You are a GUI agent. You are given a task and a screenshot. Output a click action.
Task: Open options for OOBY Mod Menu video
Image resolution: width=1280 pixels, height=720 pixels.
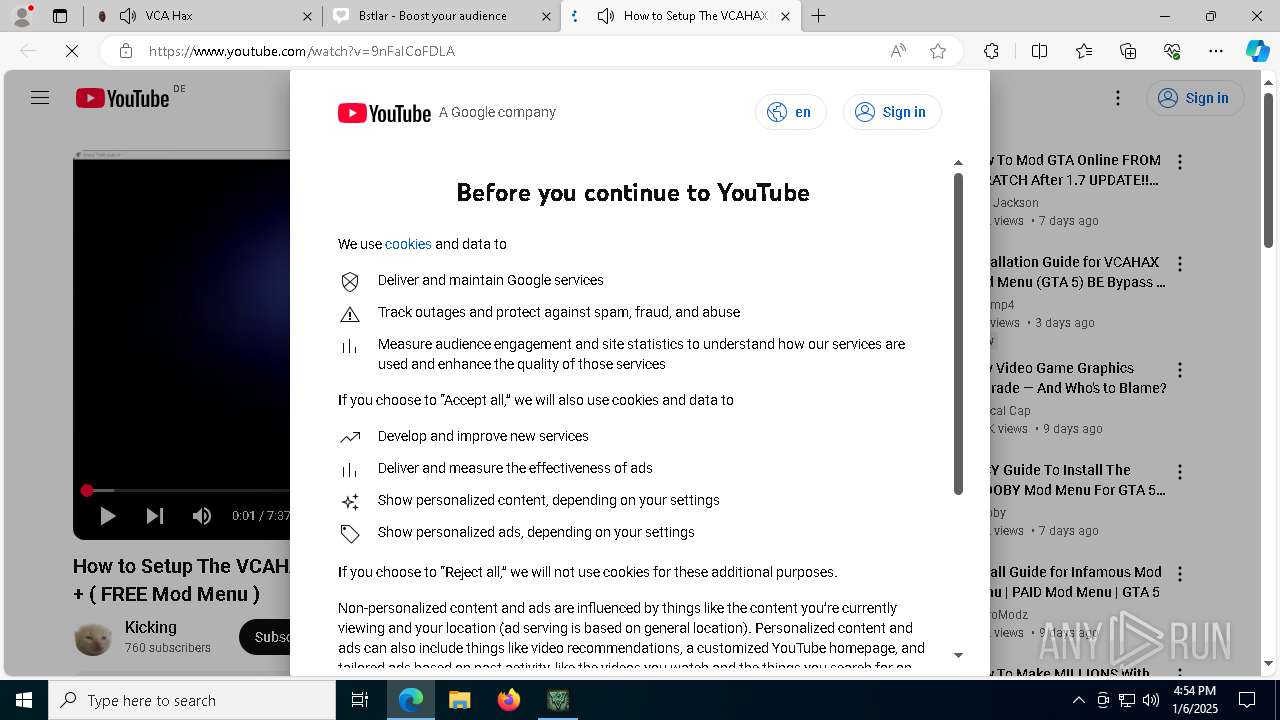[x=1180, y=472]
